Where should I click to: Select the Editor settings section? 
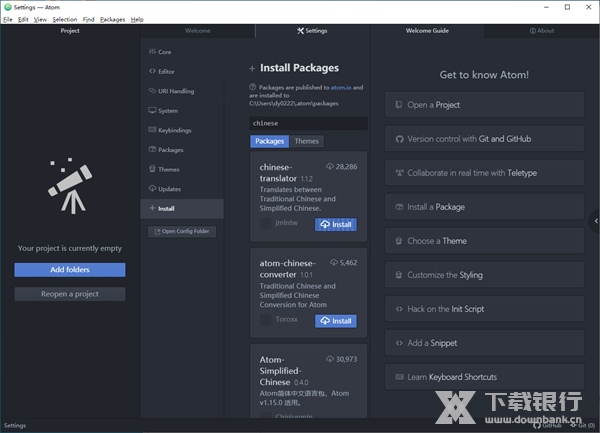(166, 72)
